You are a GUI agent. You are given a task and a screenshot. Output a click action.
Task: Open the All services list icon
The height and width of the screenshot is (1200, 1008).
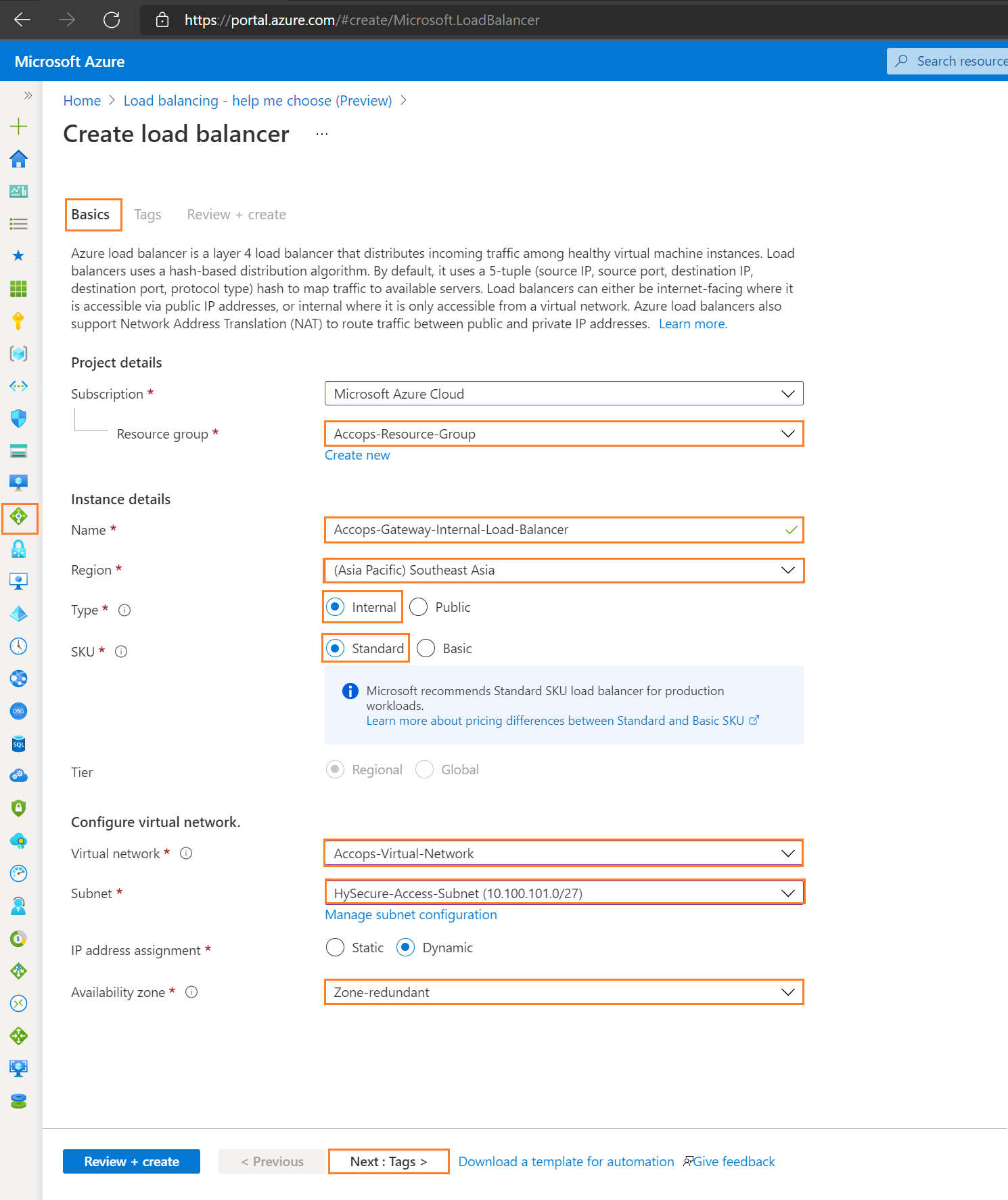click(18, 224)
